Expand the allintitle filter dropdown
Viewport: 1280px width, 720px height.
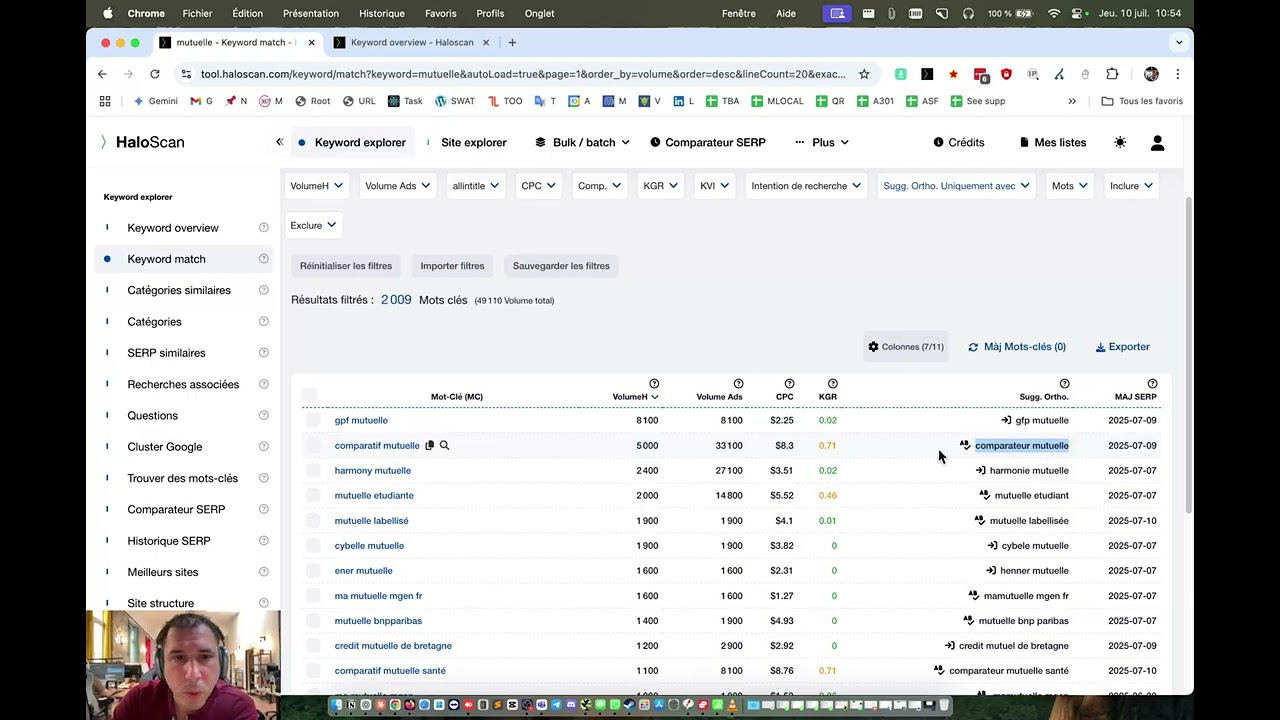[x=475, y=186]
